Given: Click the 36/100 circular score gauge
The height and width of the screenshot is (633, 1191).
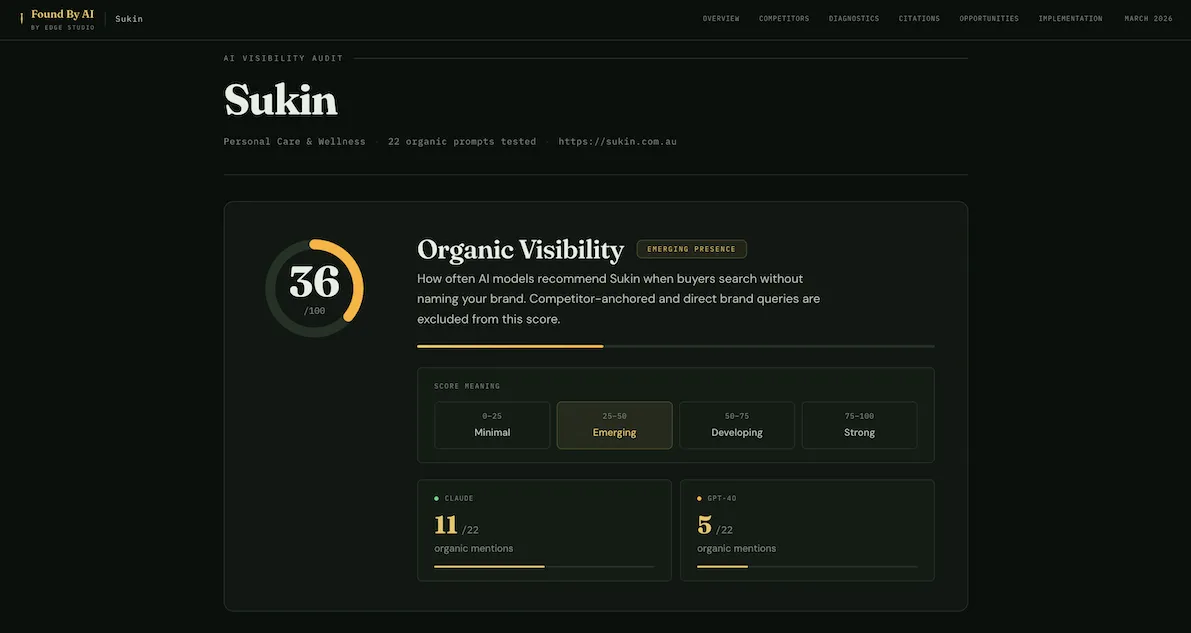Looking at the screenshot, I should pyautogui.click(x=314, y=288).
